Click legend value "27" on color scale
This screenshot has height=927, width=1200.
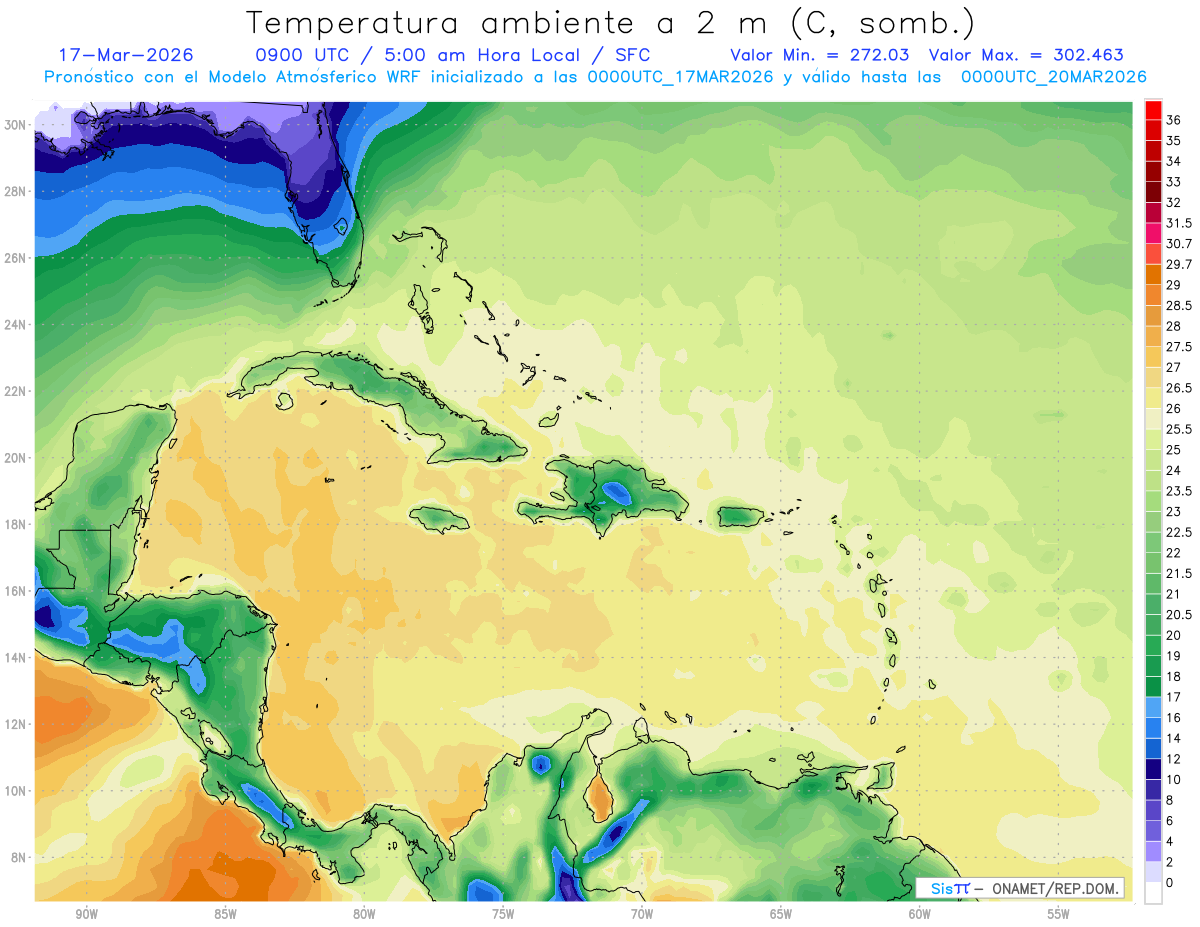click(x=1174, y=368)
